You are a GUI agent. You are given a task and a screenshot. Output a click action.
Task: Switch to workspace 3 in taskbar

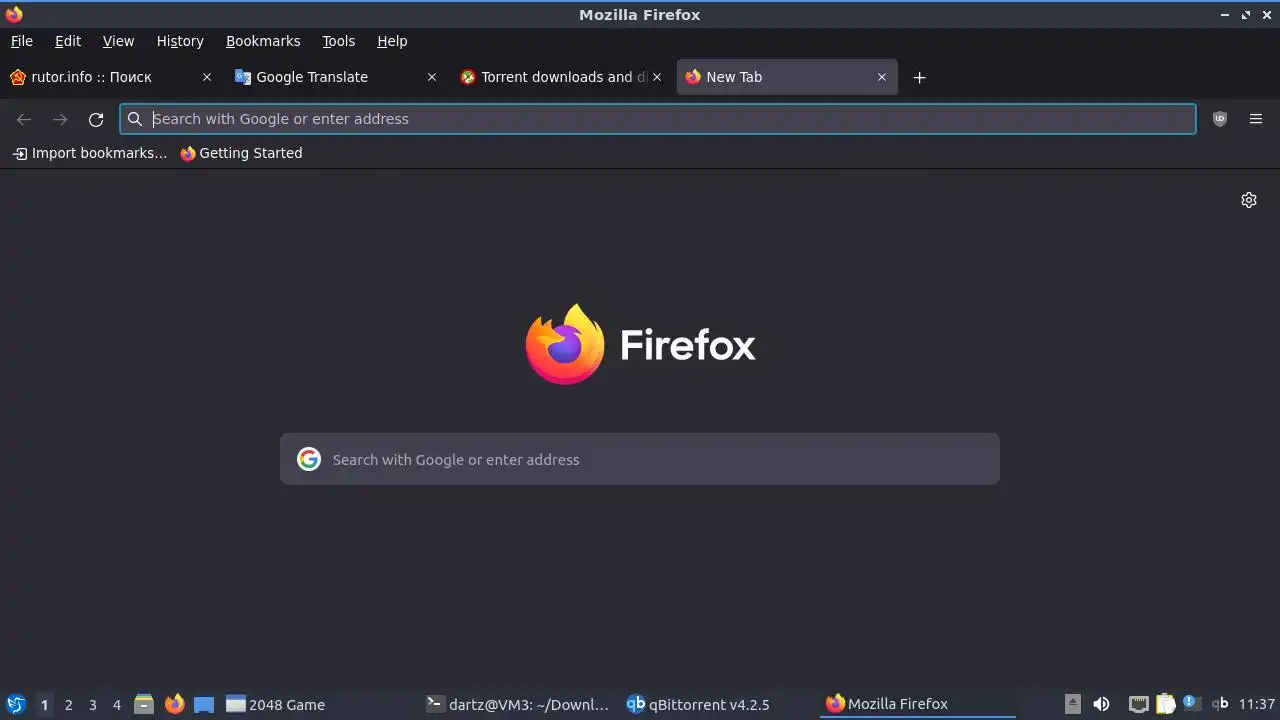click(92, 704)
